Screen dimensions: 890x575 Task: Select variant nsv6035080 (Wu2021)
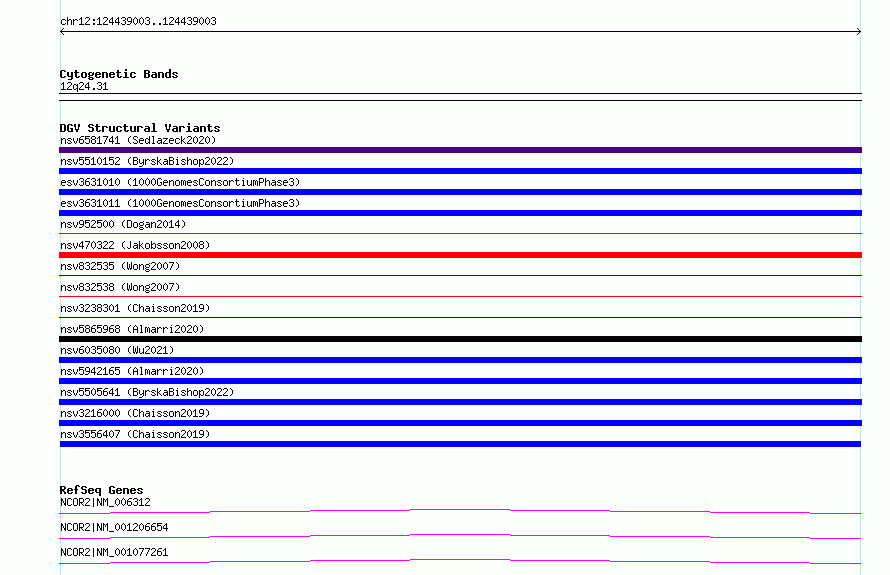(117, 350)
